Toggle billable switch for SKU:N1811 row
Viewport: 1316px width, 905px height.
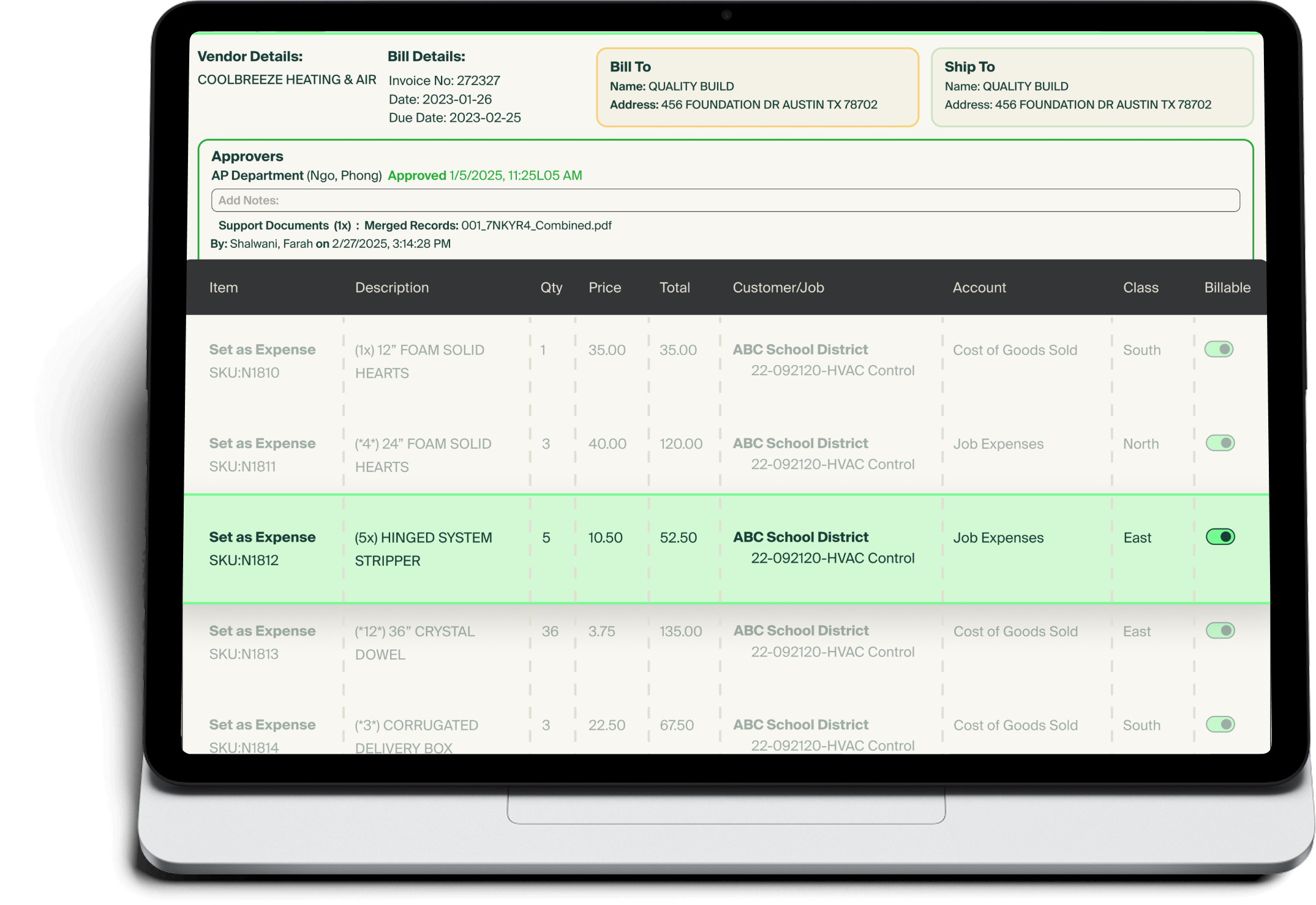click(1220, 443)
